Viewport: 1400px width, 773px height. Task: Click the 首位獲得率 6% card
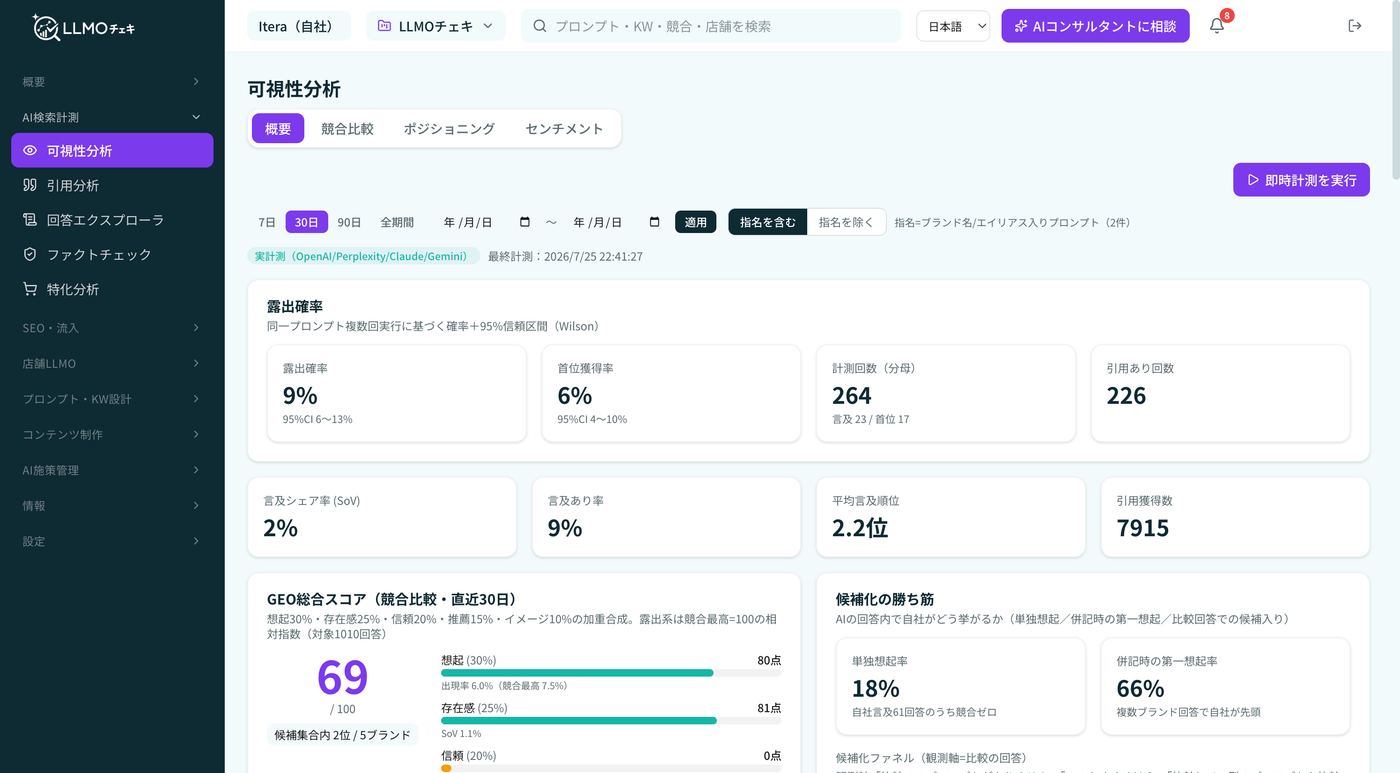671,394
